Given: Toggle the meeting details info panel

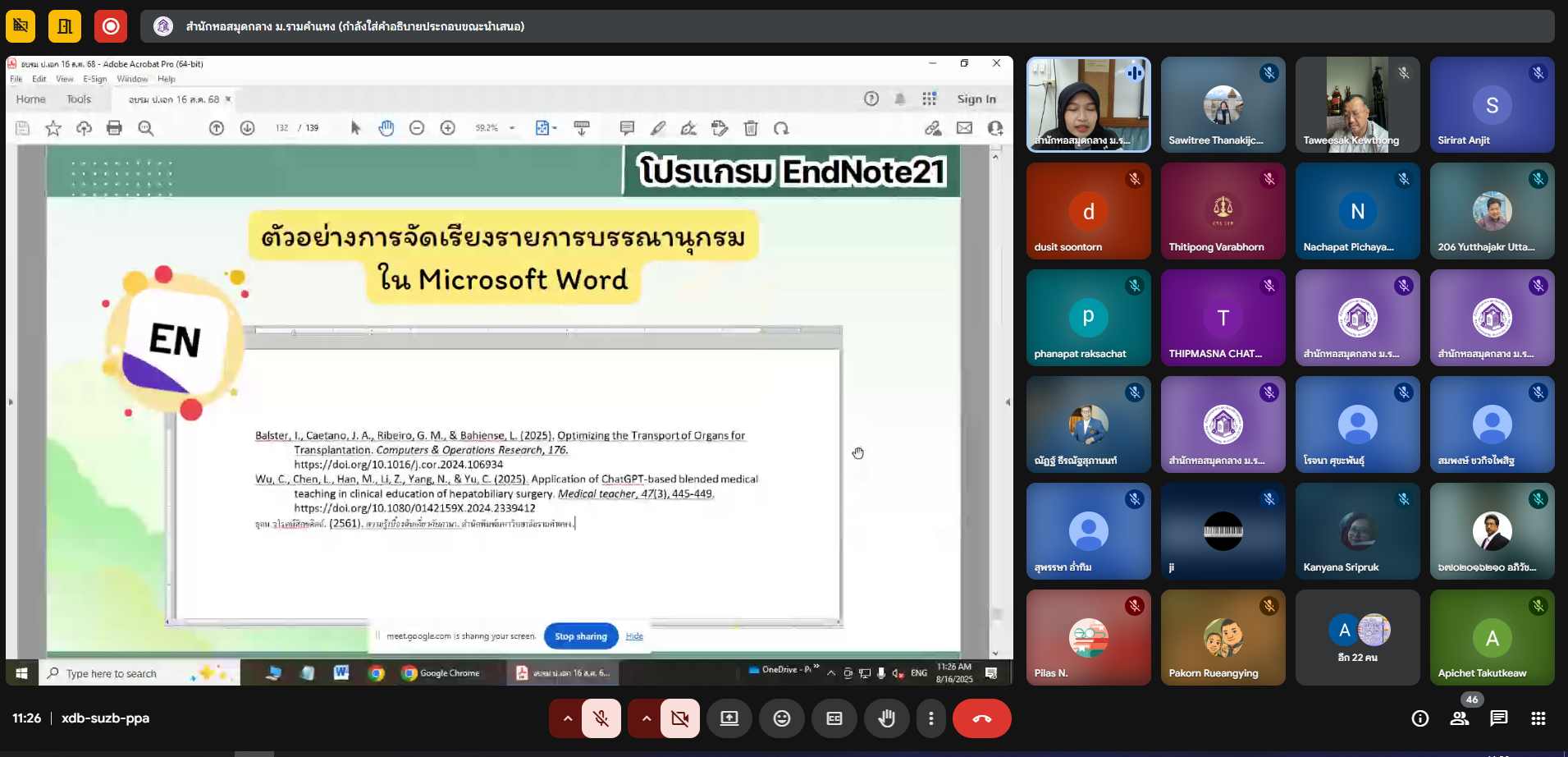Looking at the screenshot, I should coord(1420,718).
